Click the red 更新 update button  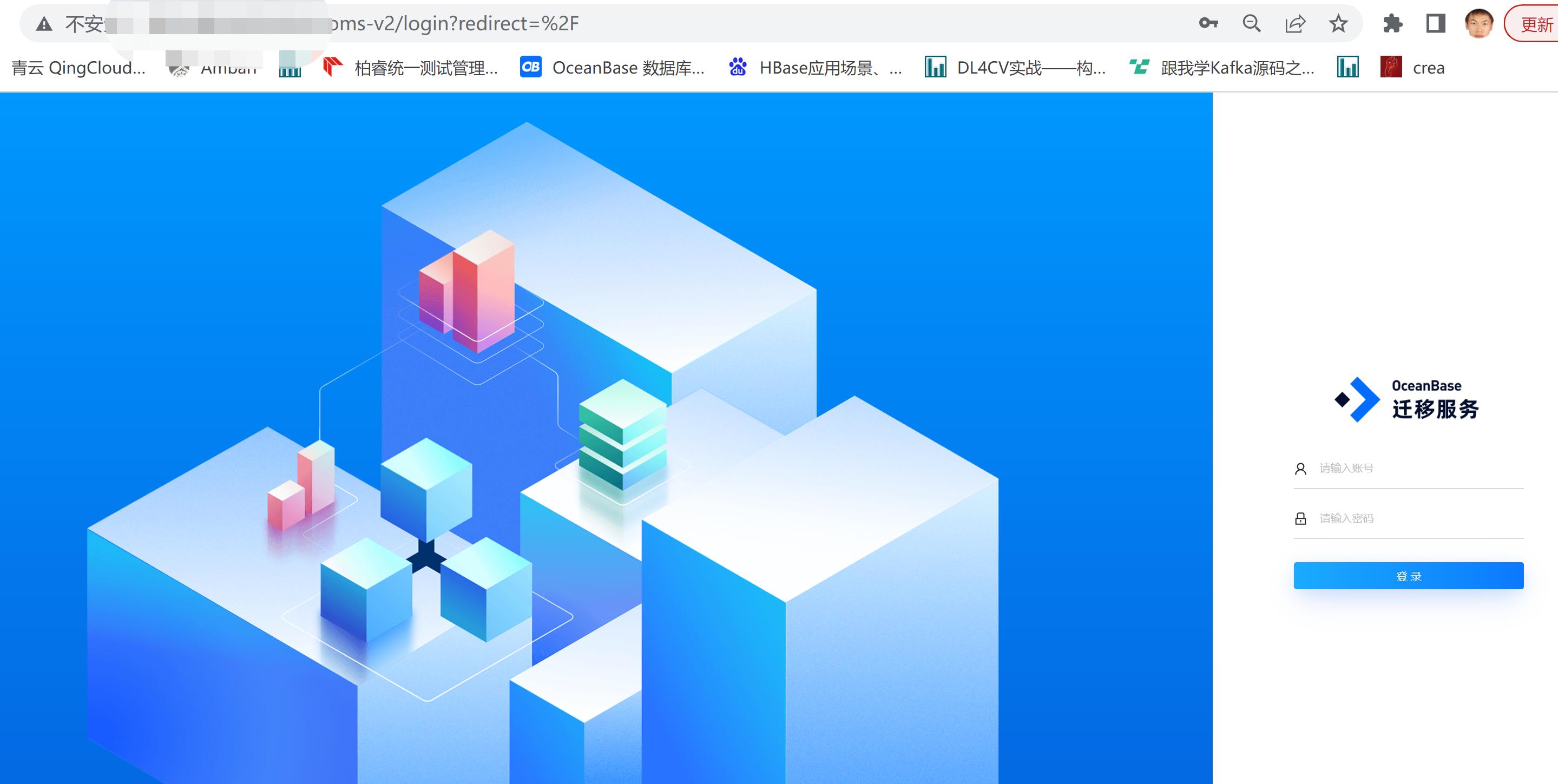pos(1535,24)
